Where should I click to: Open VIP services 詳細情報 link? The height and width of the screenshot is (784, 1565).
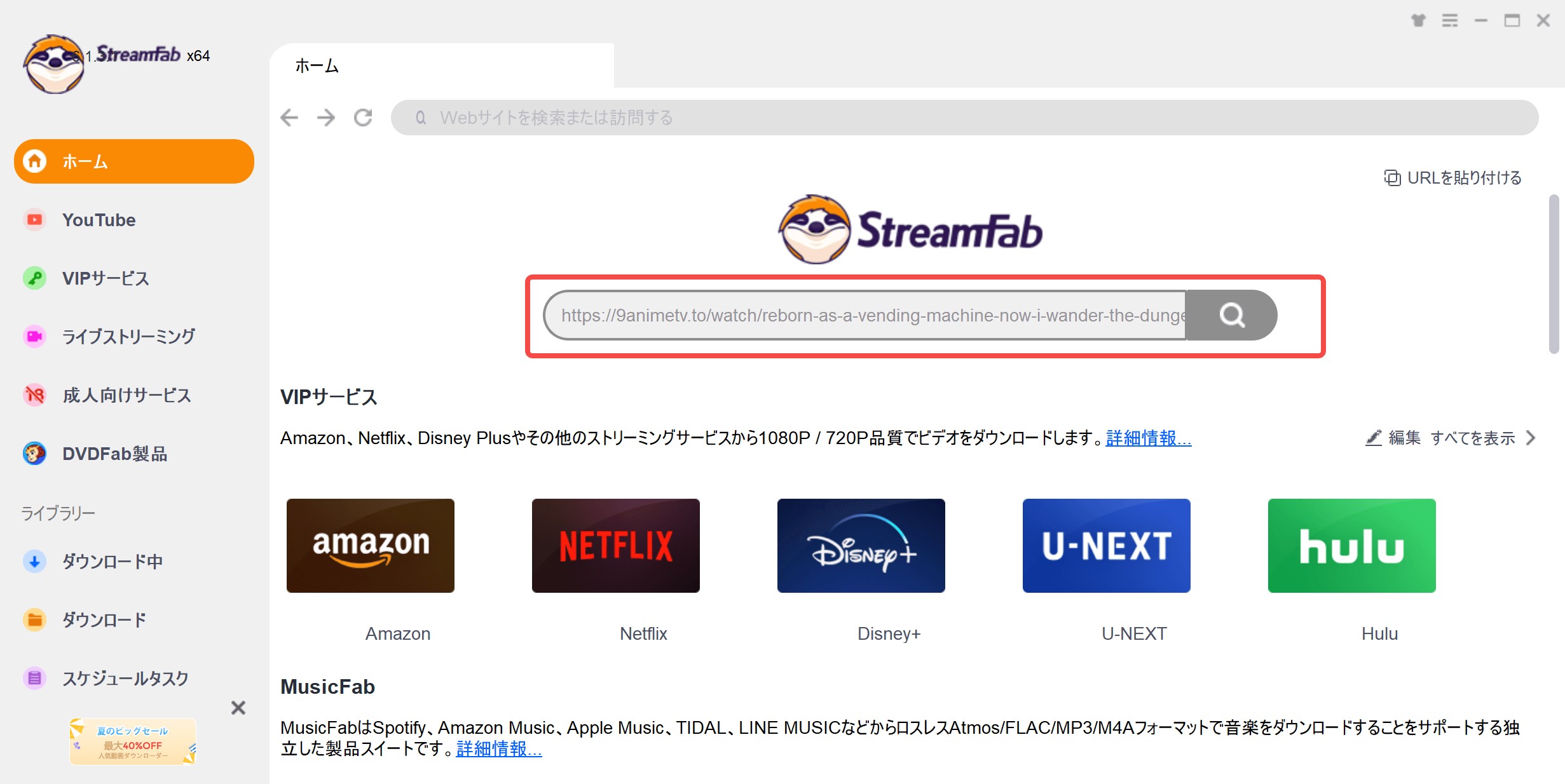point(1149,438)
